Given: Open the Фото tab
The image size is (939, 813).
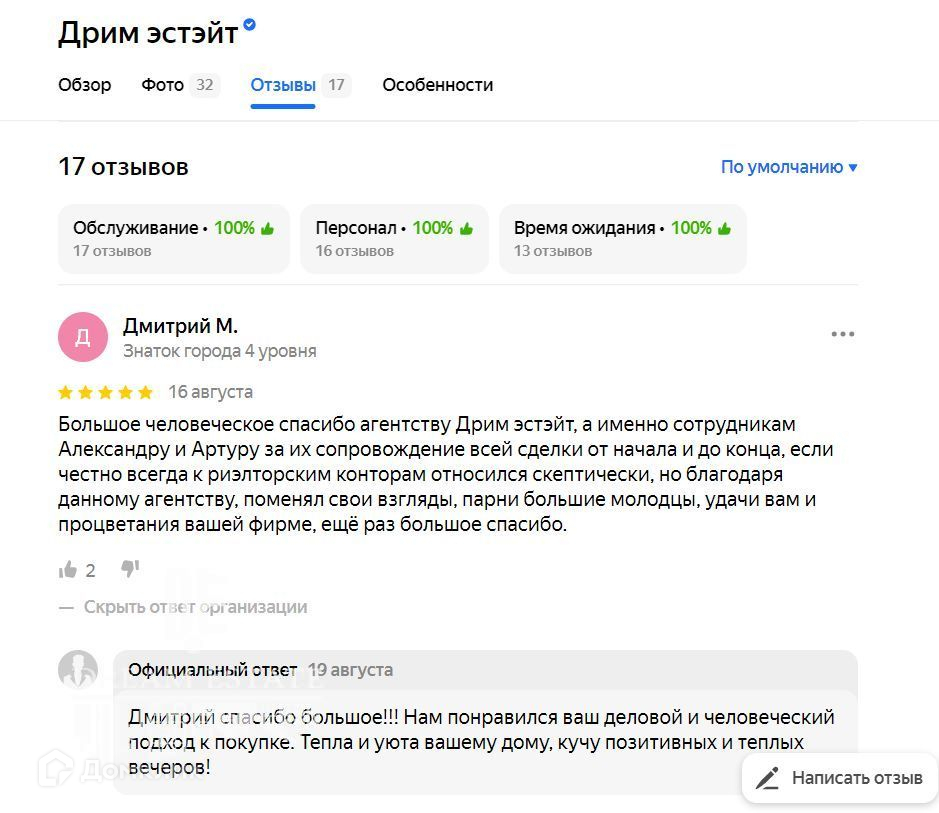Looking at the screenshot, I should tap(163, 85).
